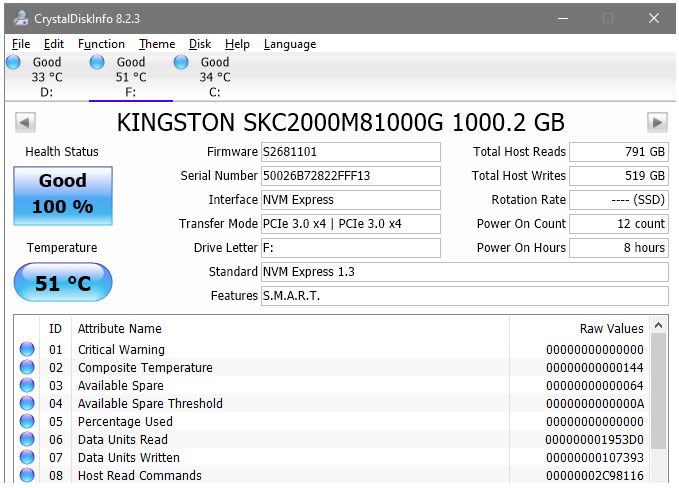The image size is (679, 488).
Task: Click the Serial Number field
Action: 351,176
